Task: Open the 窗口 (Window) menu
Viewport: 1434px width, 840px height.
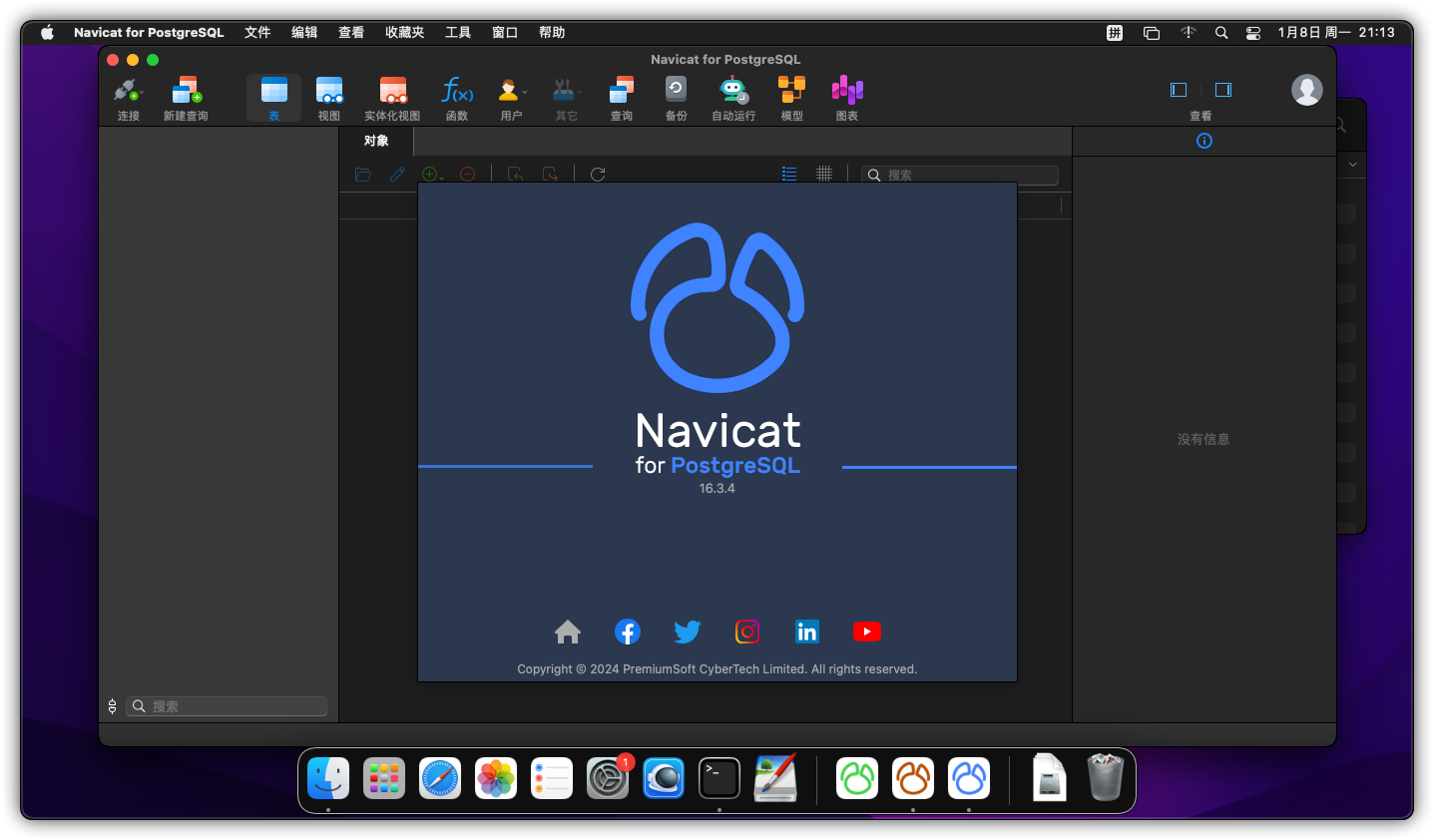Action: [505, 32]
